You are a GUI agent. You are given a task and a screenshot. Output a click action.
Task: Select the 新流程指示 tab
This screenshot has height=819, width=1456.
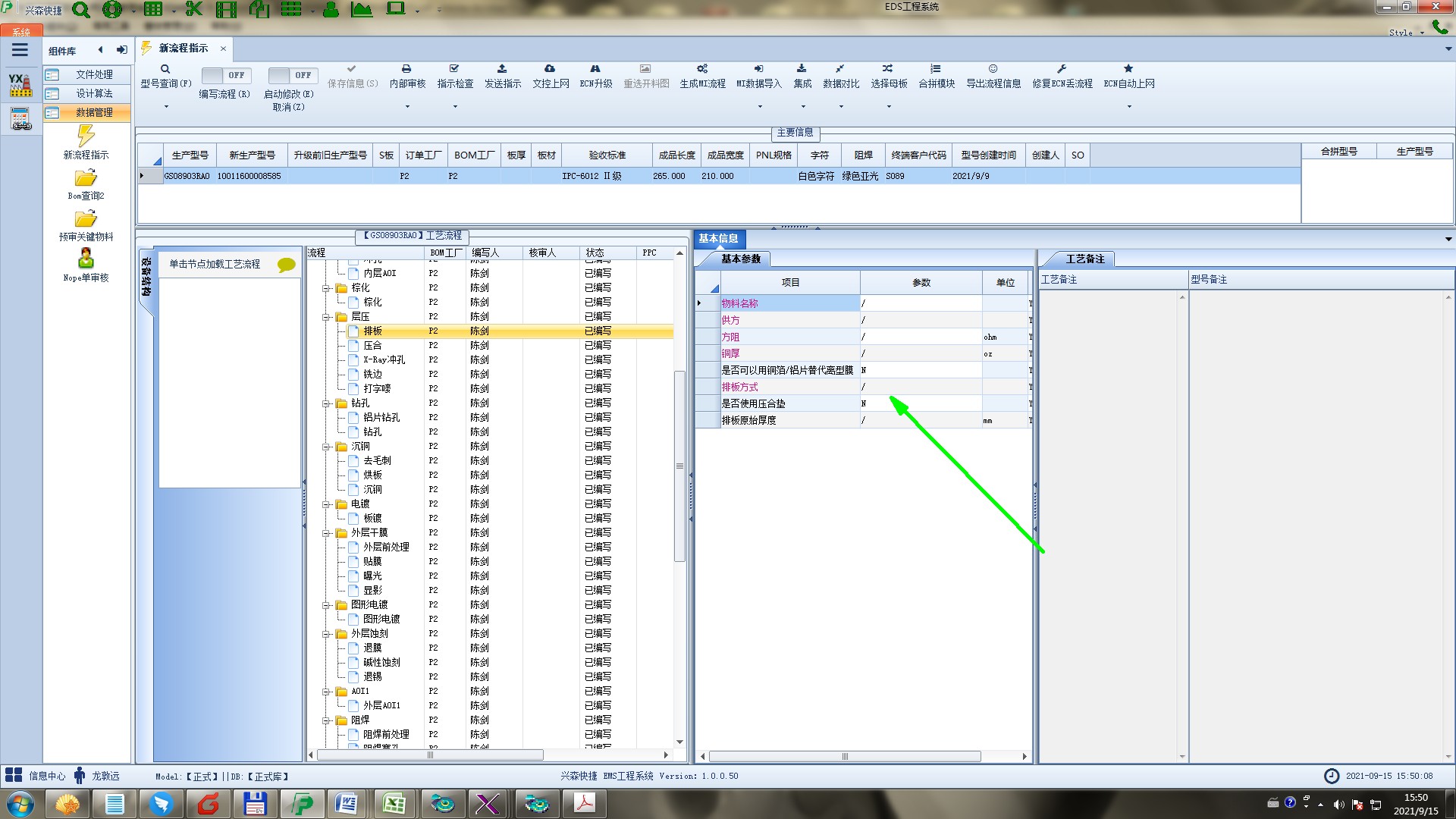coord(184,49)
